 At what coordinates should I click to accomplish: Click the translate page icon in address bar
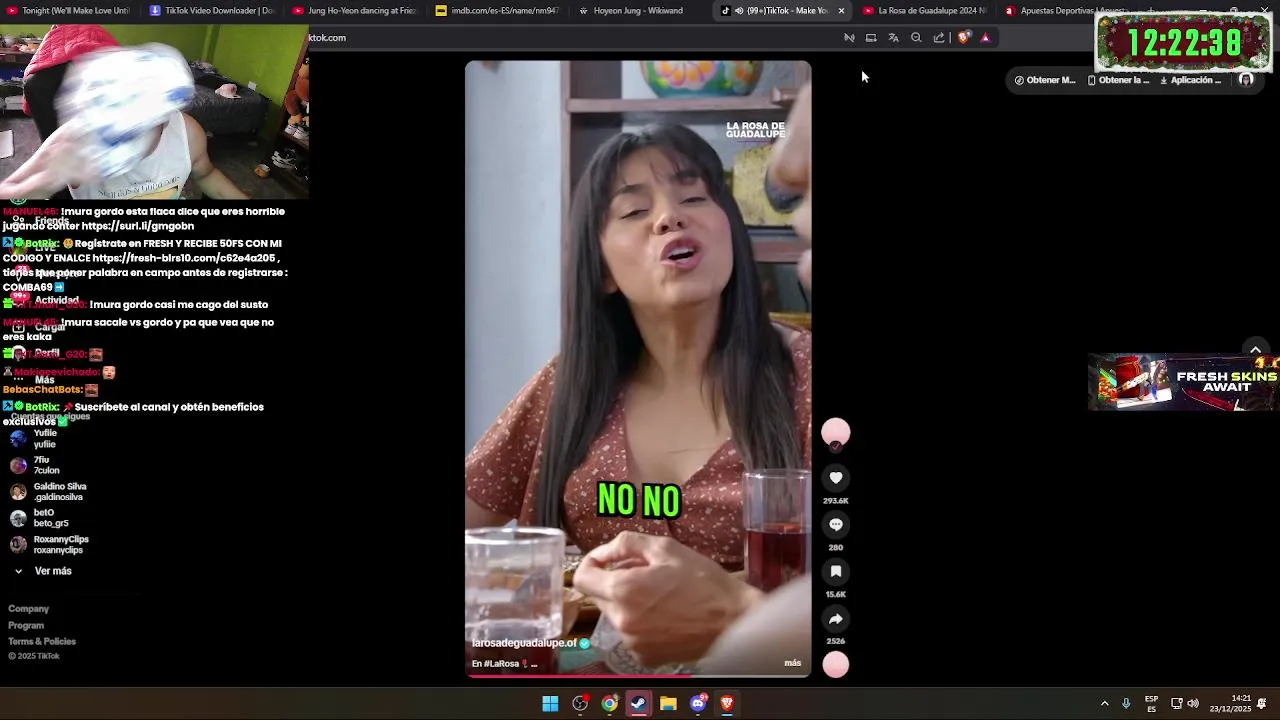point(893,38)
